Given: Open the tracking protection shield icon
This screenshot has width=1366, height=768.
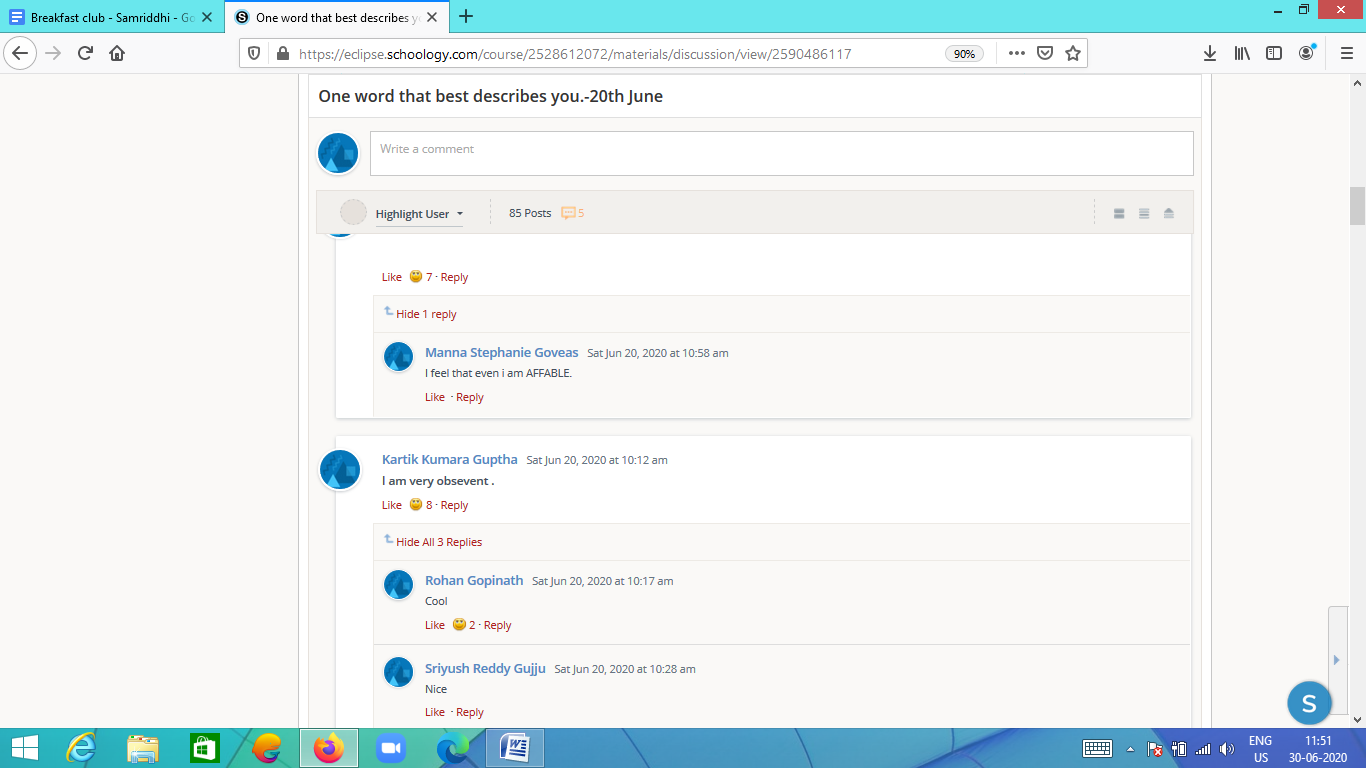Looking at the screenshot, I should (254, 54).
